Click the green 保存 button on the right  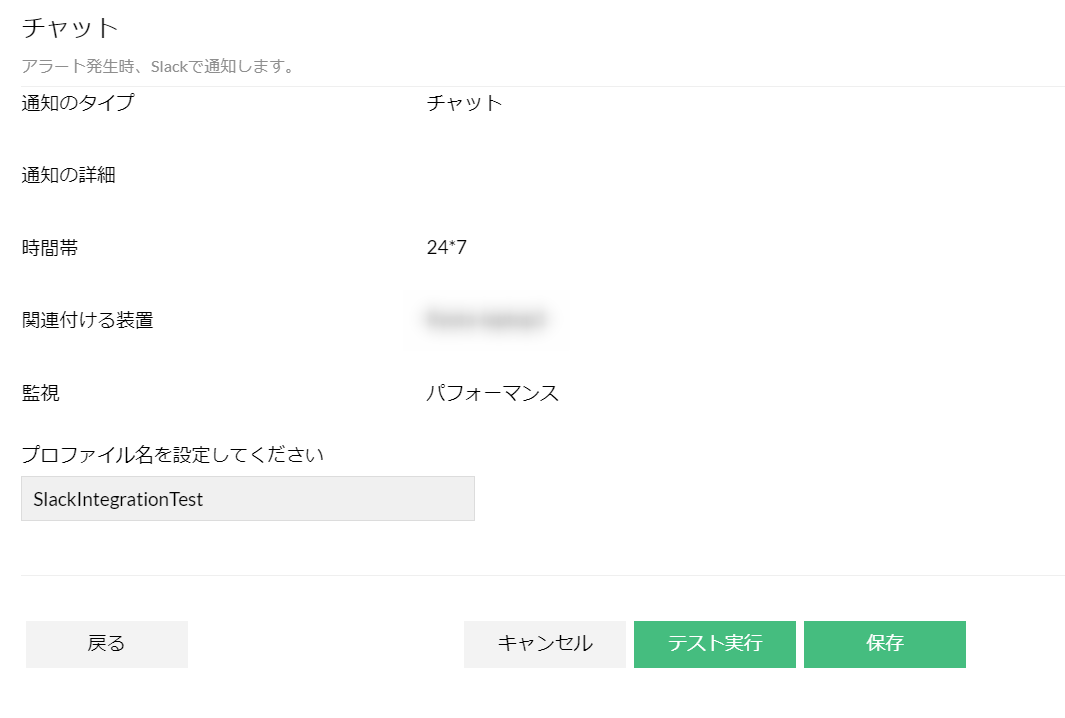884,644
